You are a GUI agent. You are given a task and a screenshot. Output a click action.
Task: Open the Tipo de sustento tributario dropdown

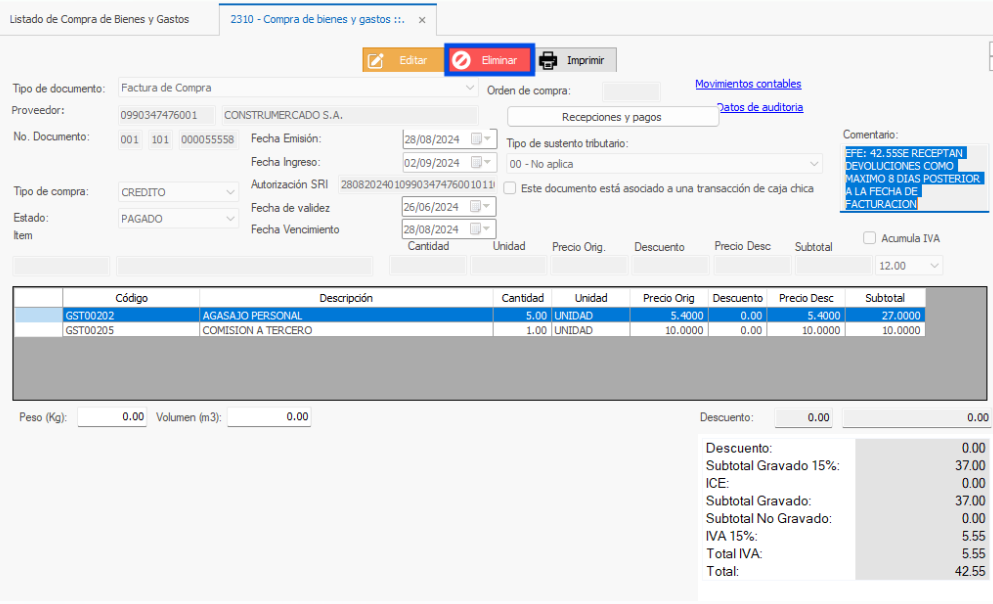tap(813, 164)
